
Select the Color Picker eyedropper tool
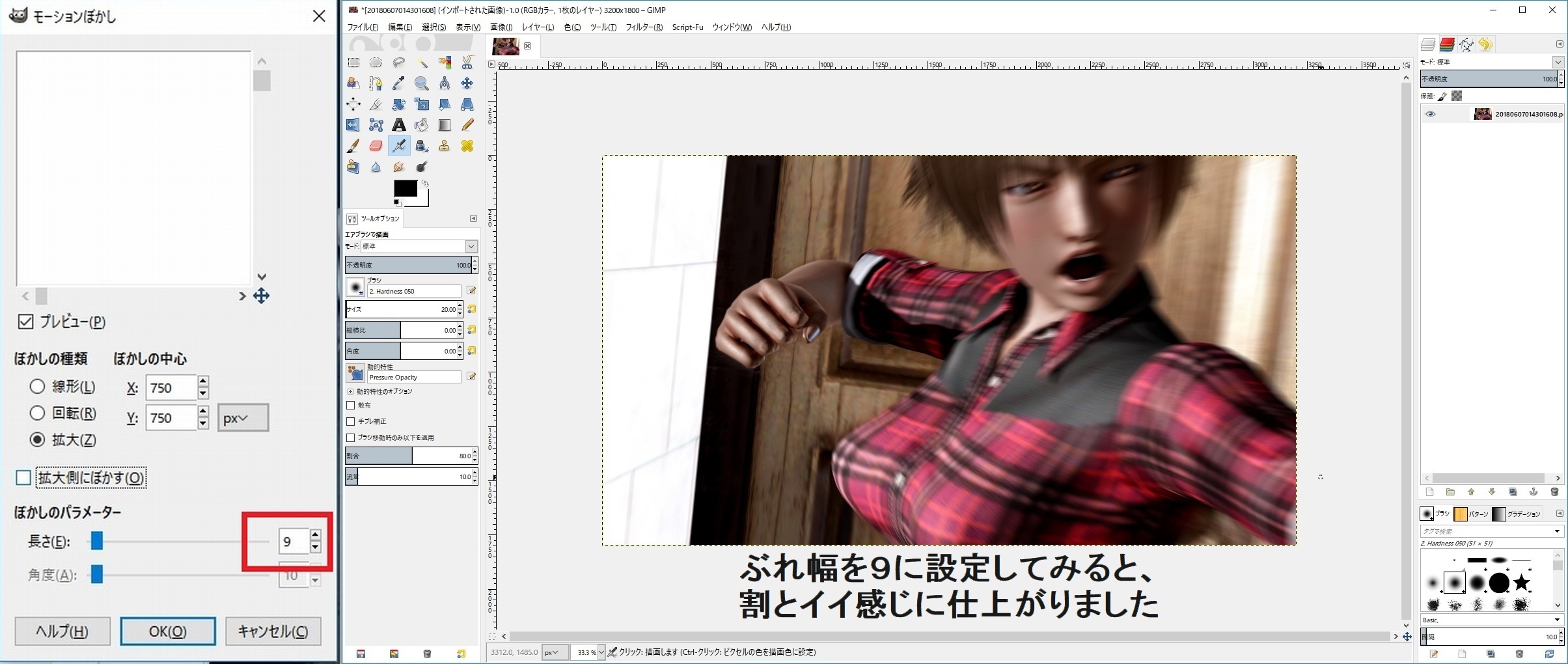(x=399, y=83)
